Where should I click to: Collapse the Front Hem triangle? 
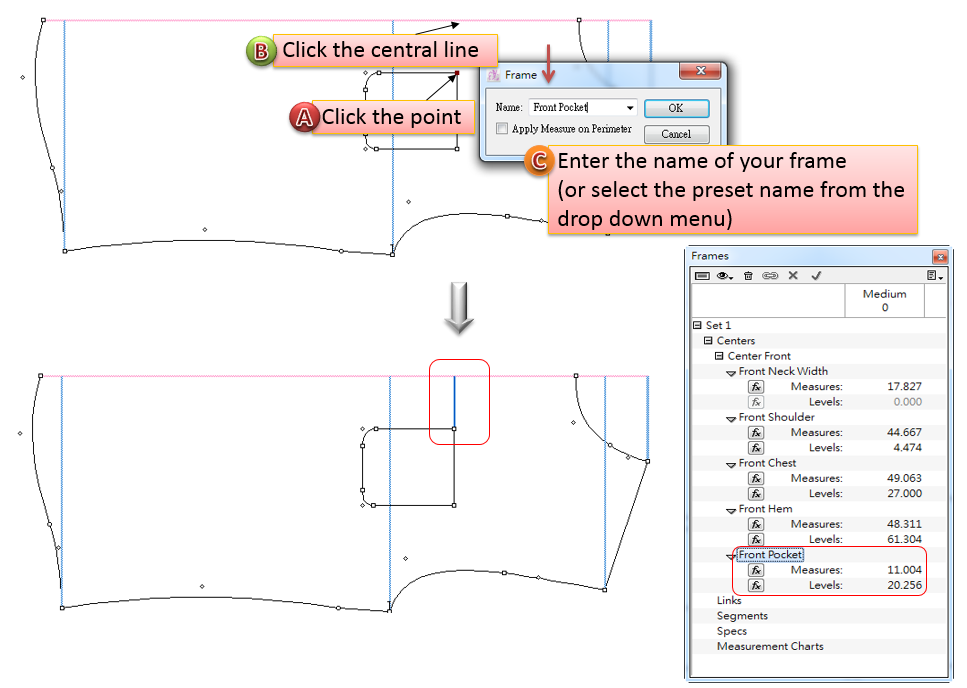point(731,510)
